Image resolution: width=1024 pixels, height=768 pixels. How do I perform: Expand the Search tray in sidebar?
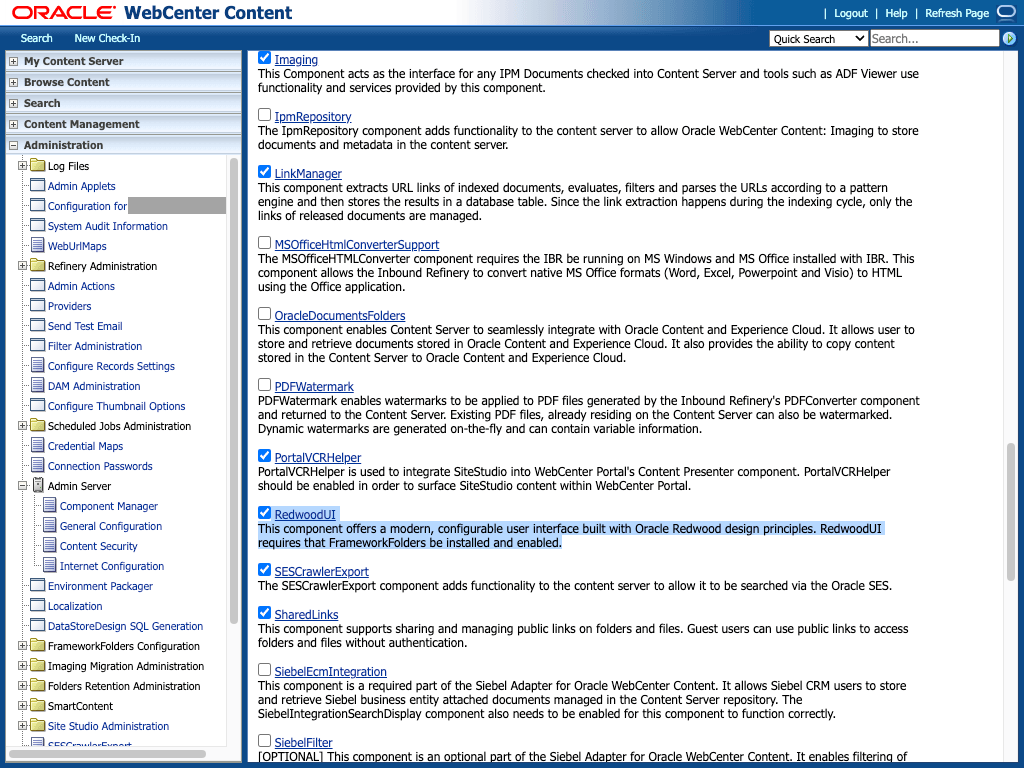click(13, 103)
